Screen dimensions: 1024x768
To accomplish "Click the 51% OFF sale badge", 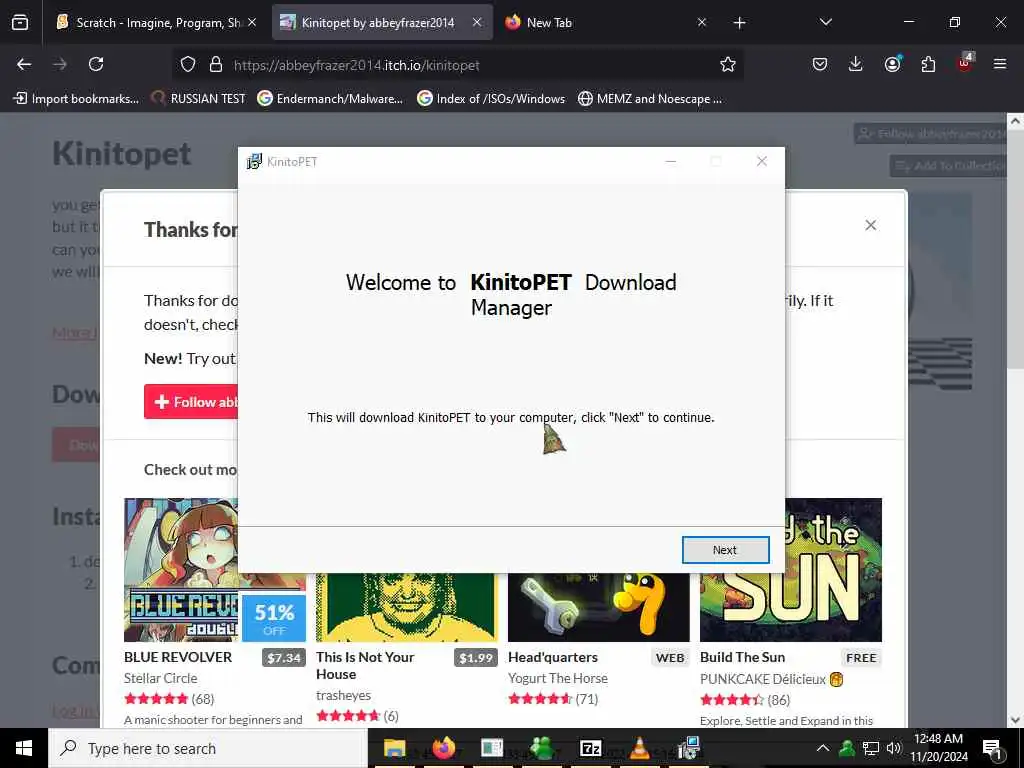I will [x=274, y=618].
